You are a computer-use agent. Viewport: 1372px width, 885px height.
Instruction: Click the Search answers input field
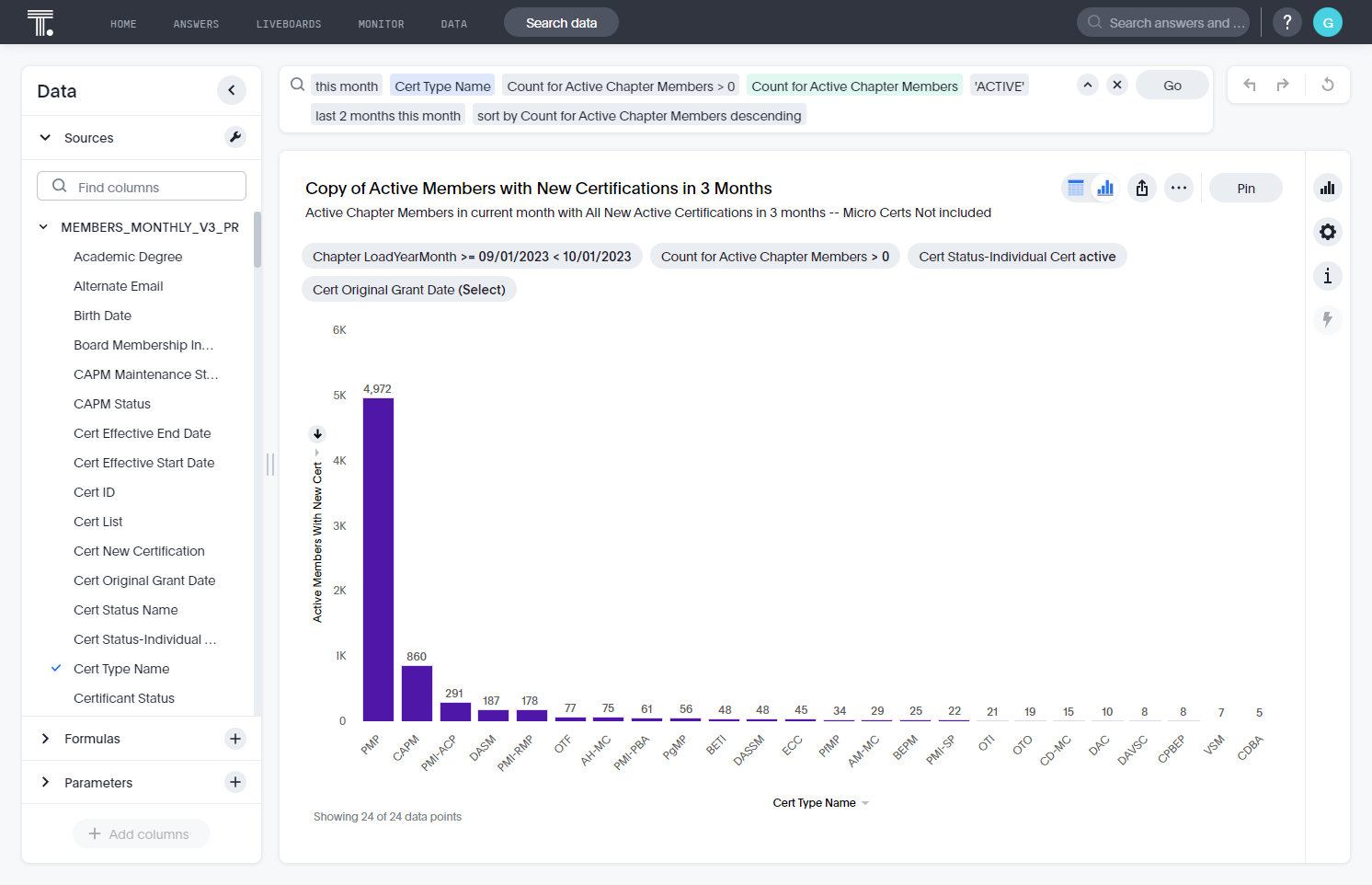[x=1163, y=22]
